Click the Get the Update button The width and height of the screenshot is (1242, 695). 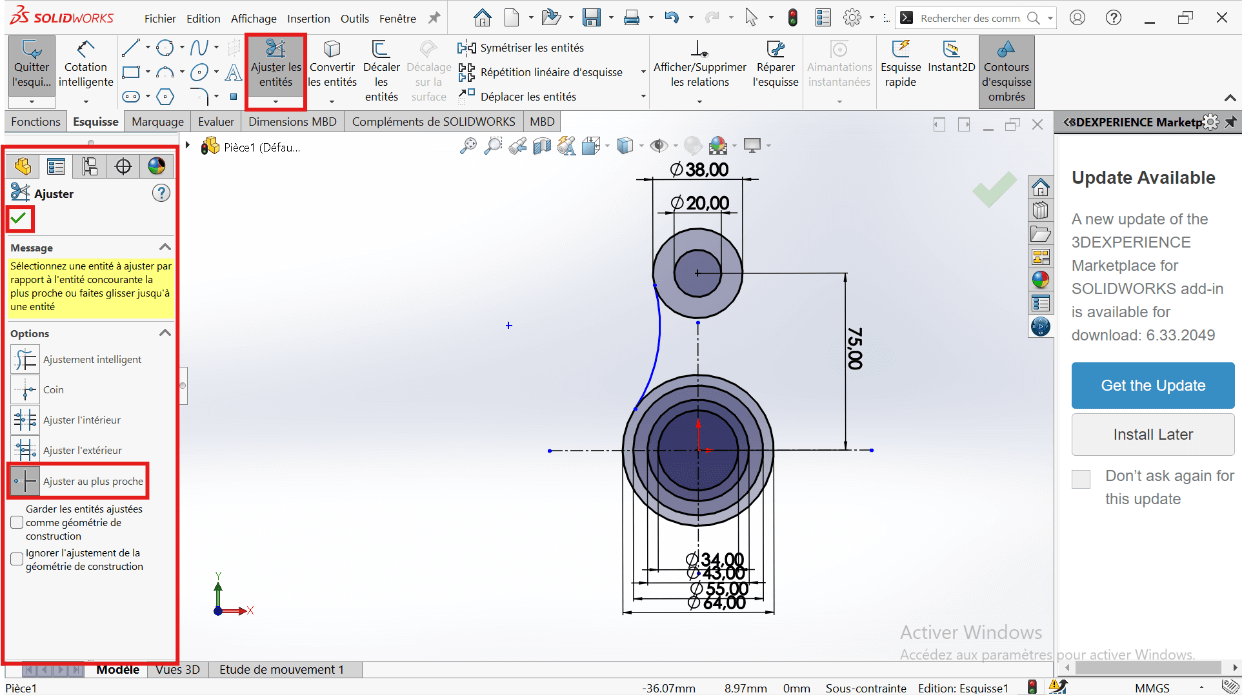point(1153,385)
